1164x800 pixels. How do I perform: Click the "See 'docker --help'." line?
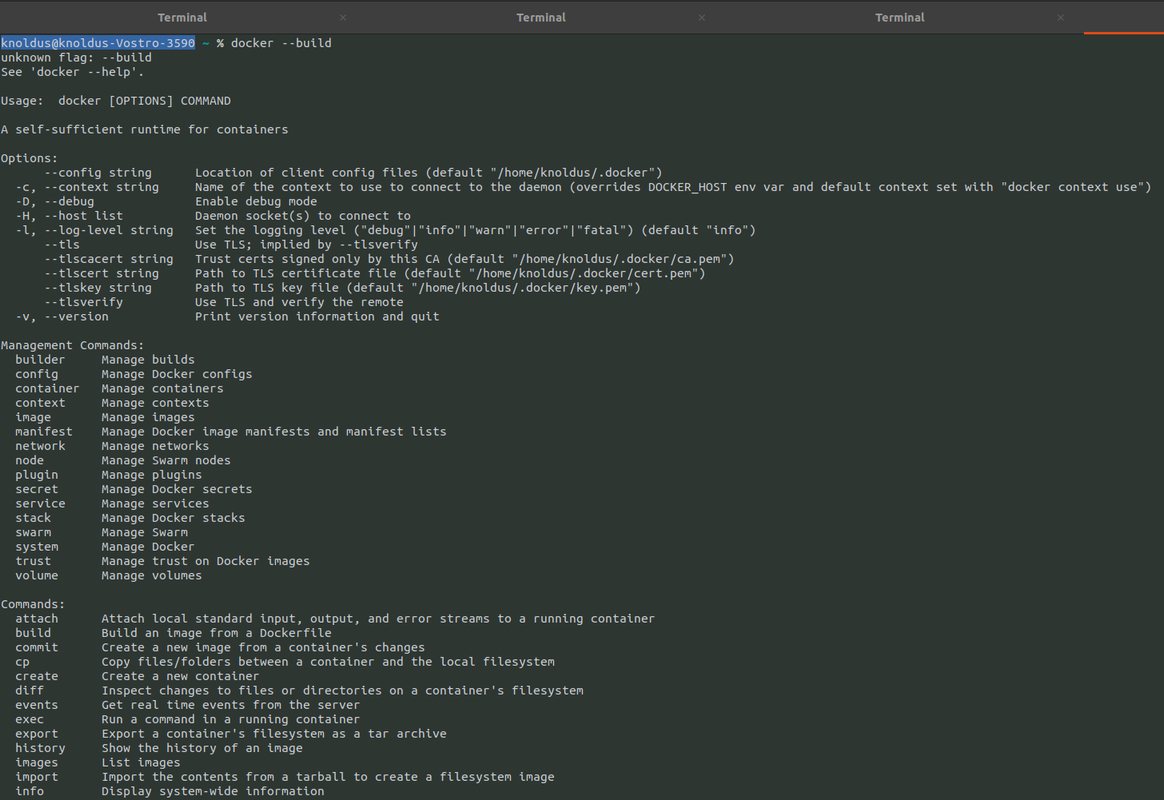point(73,72)
